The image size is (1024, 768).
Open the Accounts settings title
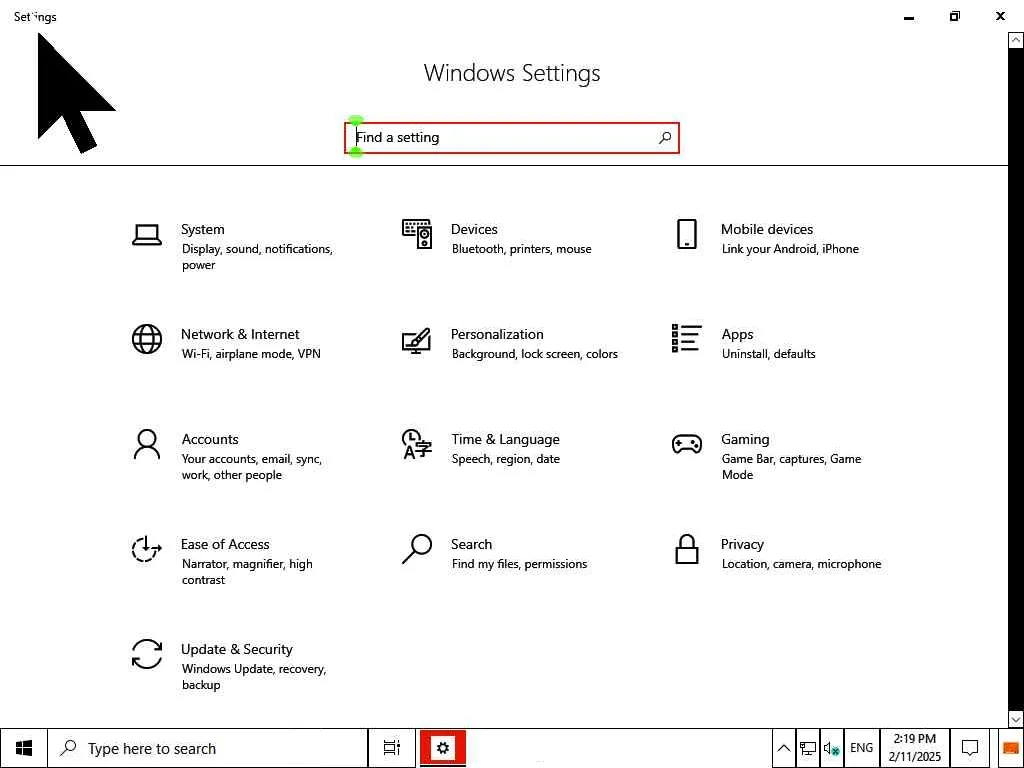click(210, 440)
